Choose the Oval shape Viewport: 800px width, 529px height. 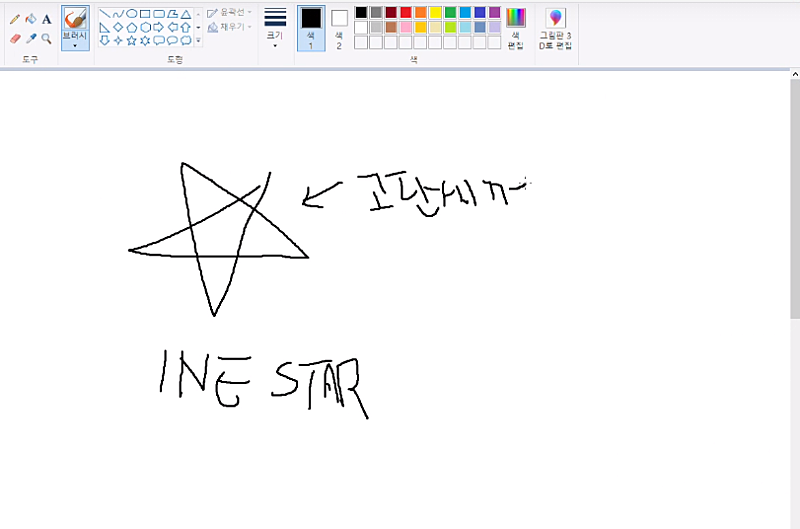(x=132, y=14)
